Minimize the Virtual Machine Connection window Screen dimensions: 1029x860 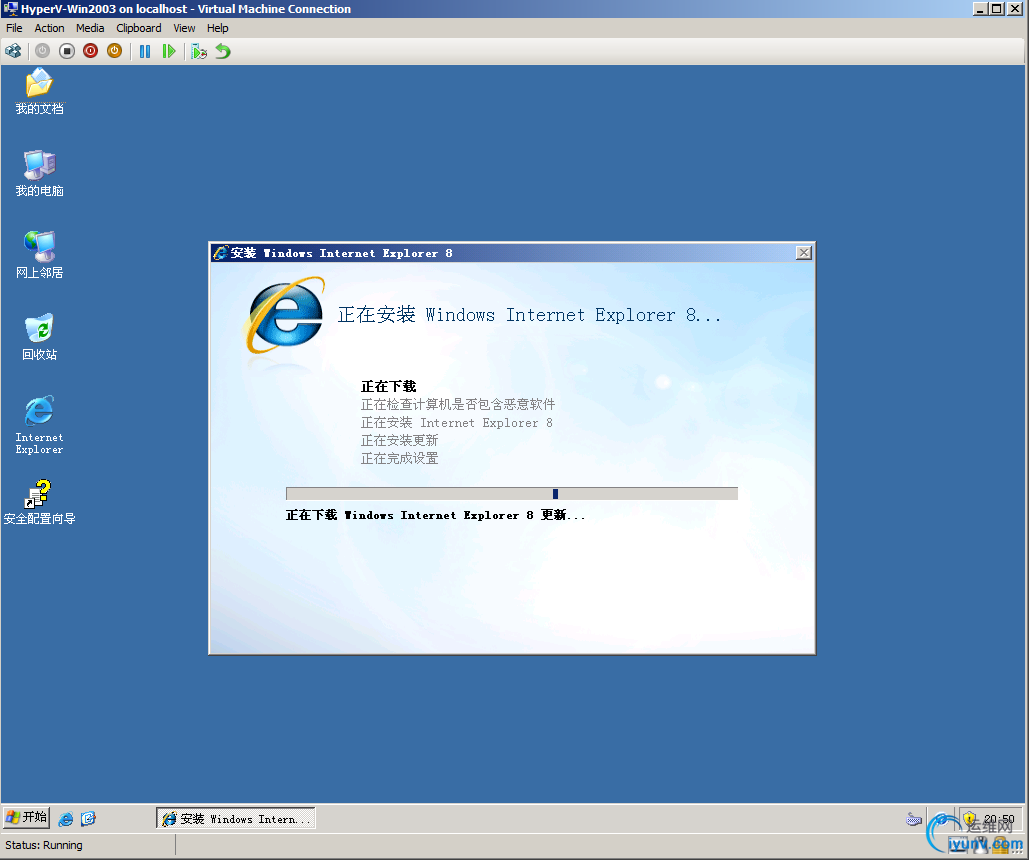pyautogui.click(x=980, y=9)
